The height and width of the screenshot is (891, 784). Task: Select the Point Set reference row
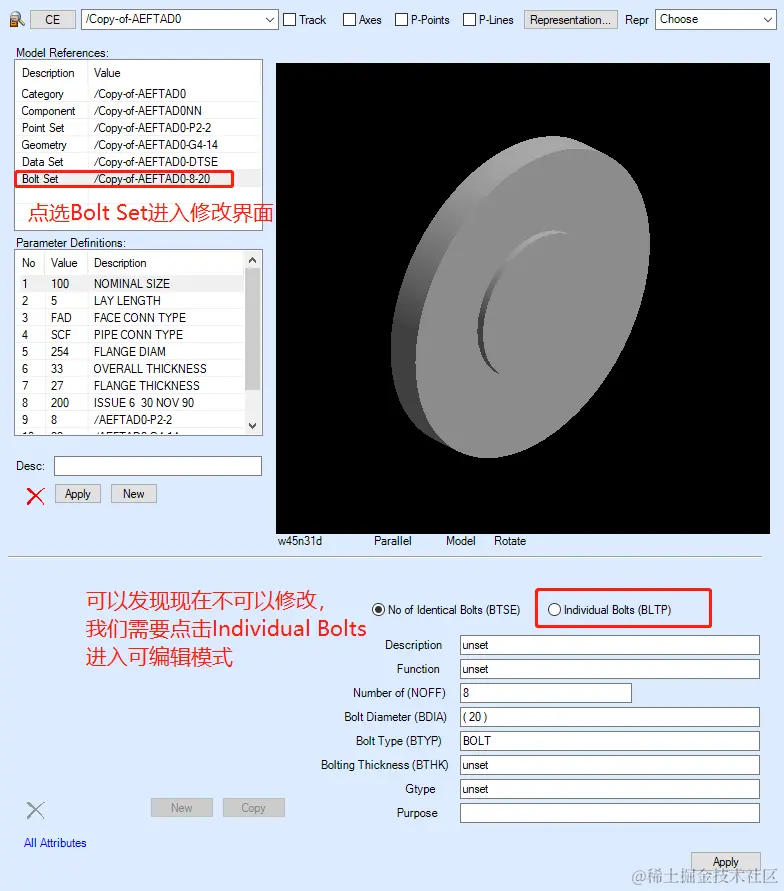click(x=138, y=128)
